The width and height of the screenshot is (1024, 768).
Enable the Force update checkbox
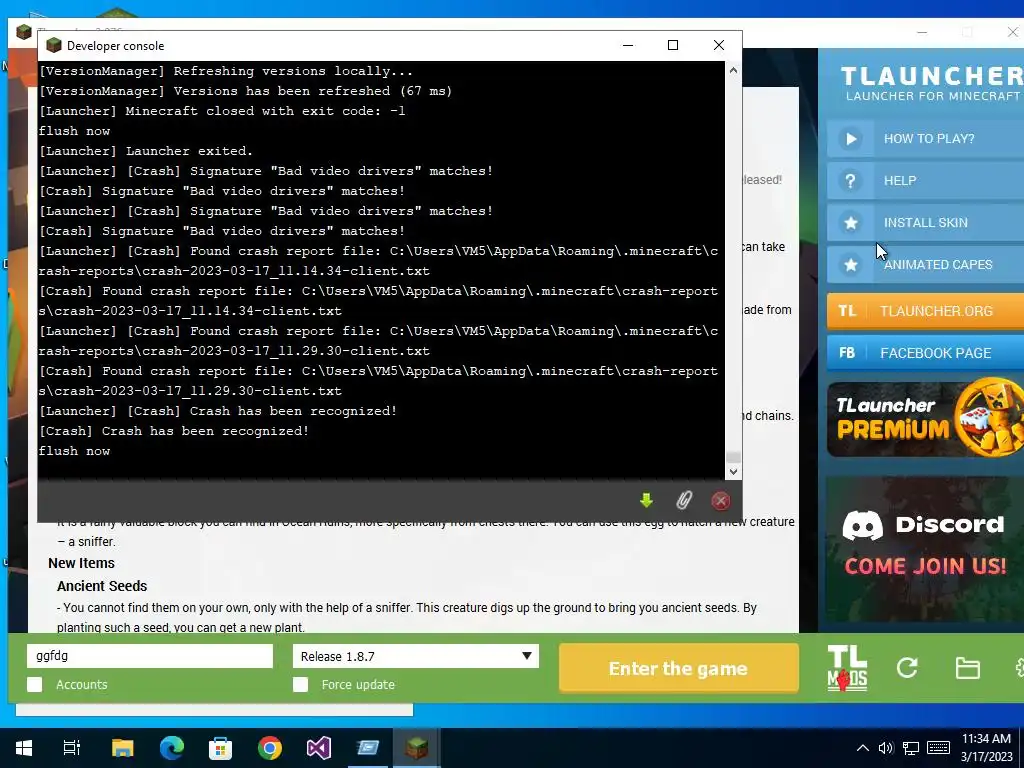point(300,684)
